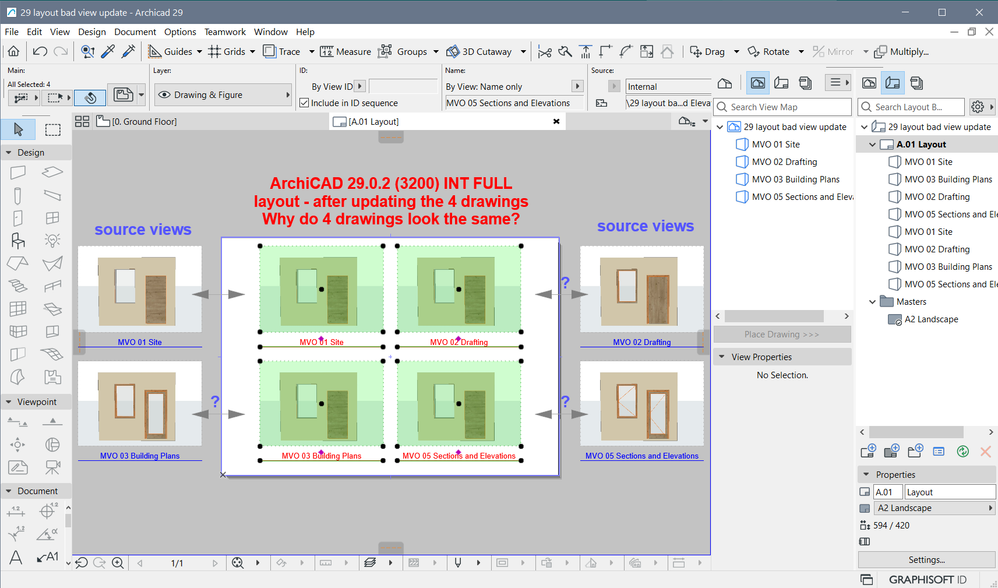
Task: Select the Lamp tool
Action: (x=52, y=241)
